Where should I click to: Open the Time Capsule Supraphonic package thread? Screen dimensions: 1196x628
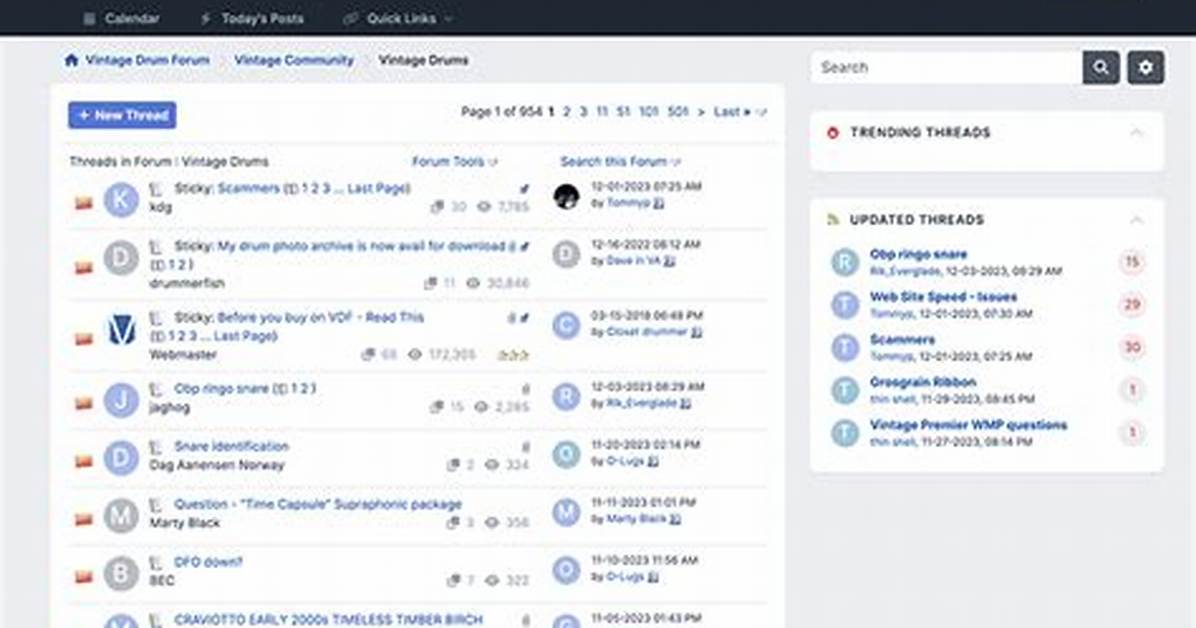[x=317, y=504]
